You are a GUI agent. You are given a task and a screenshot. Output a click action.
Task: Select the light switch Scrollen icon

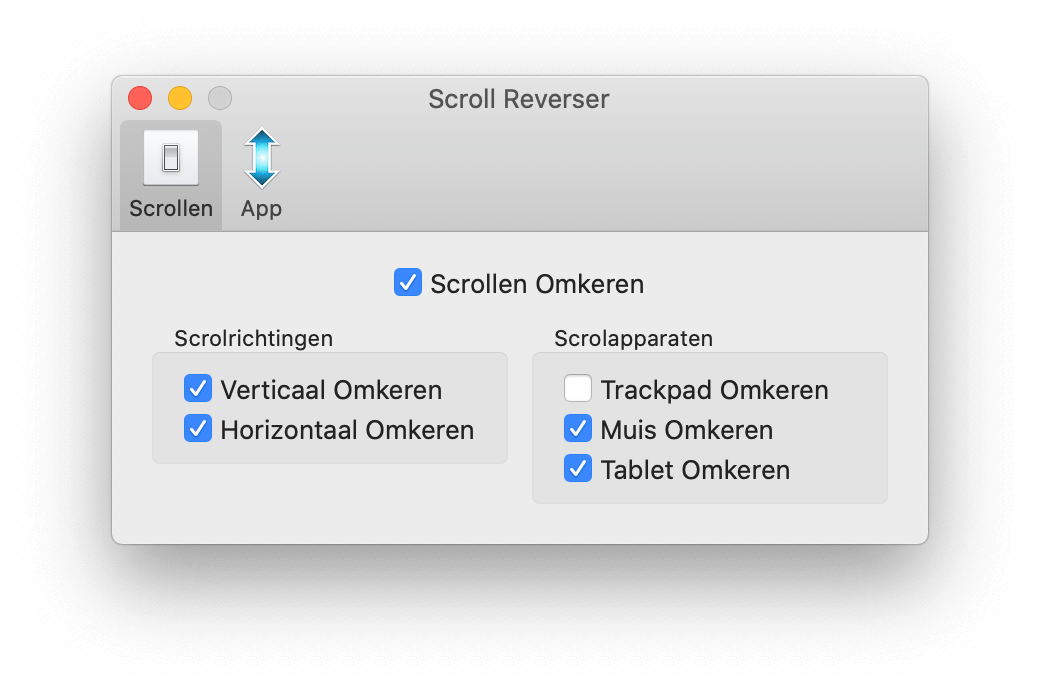pos(170,155)
